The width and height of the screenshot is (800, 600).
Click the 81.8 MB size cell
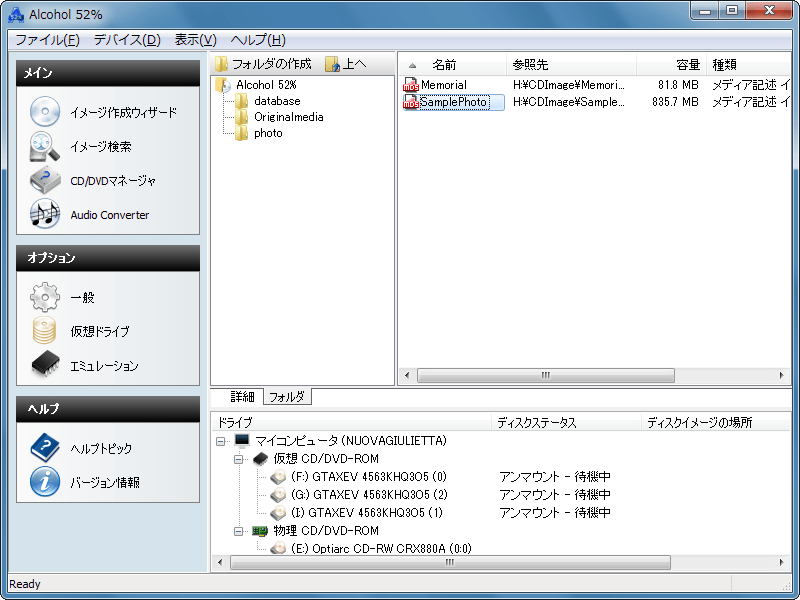point(678,85)
